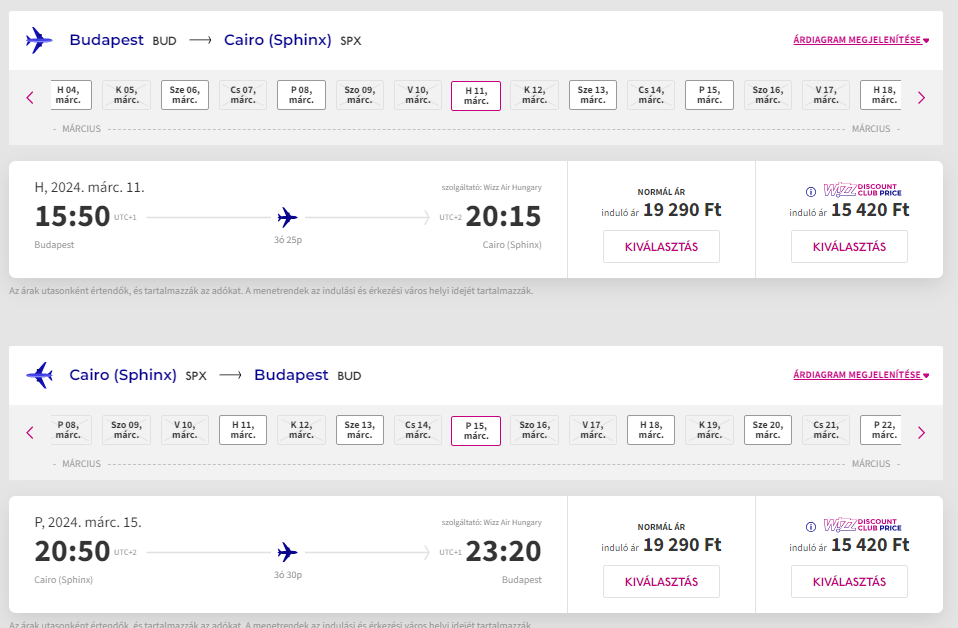Select return date Sze 20, márc.
The image size is (958, 628).
pyautogui.click(x=768, y=430)
